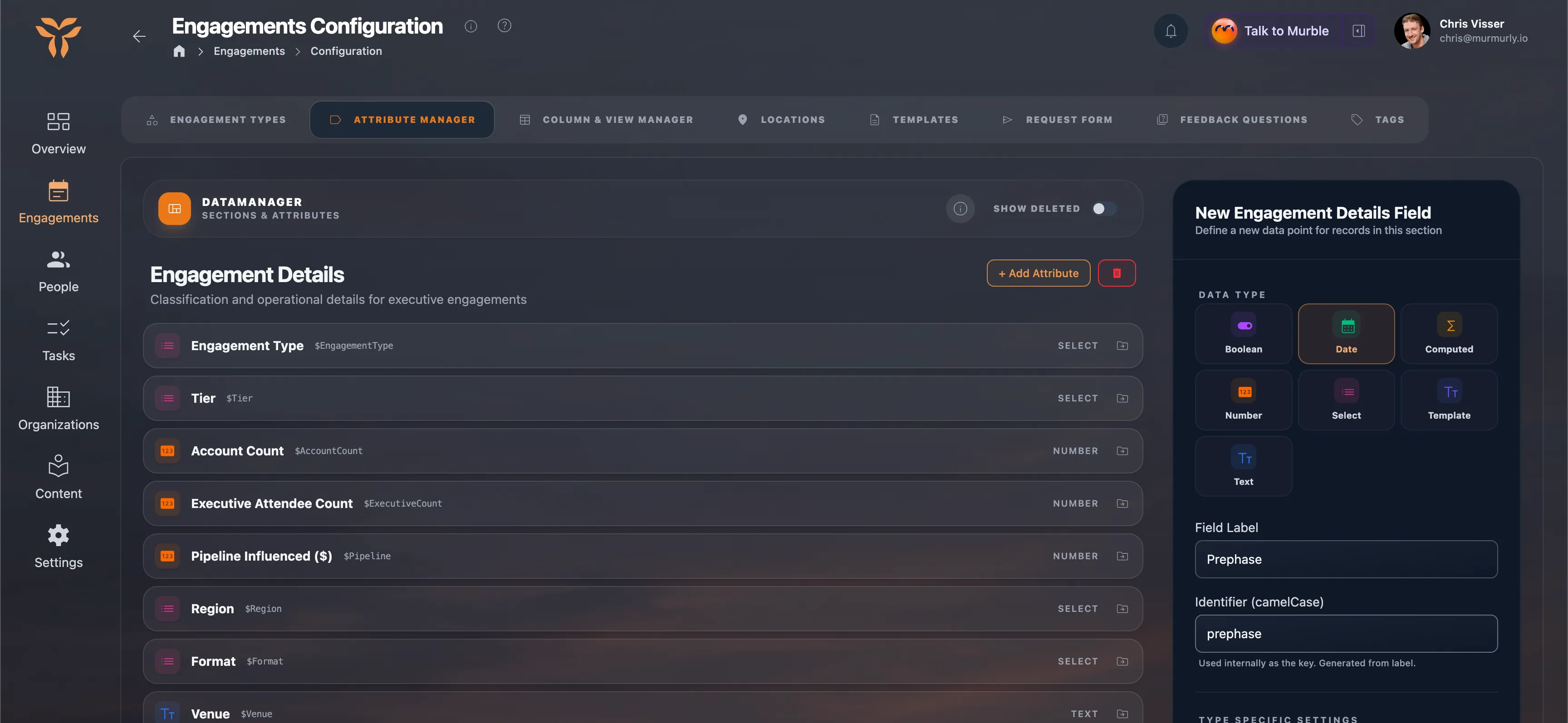
Task: Open the Templates tab
Action: pos(914,120)
